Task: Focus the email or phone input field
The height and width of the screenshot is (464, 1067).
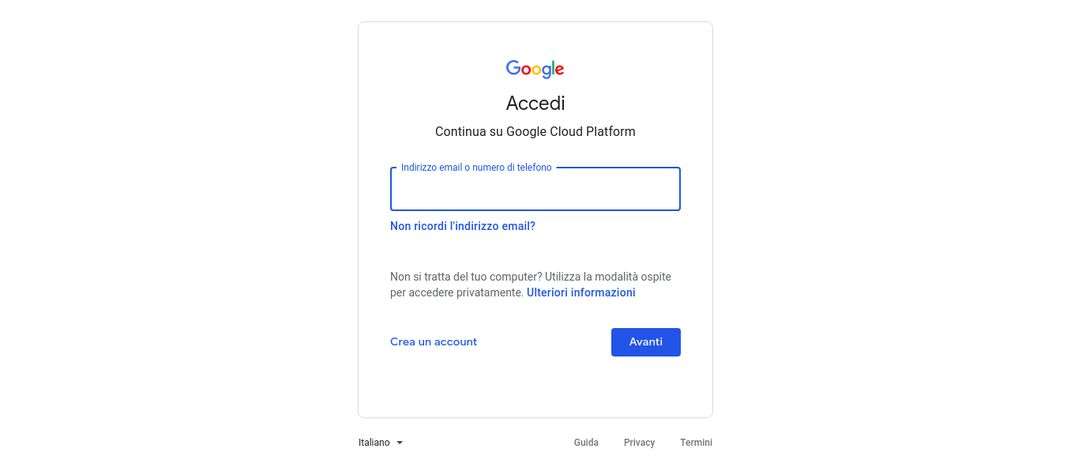Action: pos(535,190)
